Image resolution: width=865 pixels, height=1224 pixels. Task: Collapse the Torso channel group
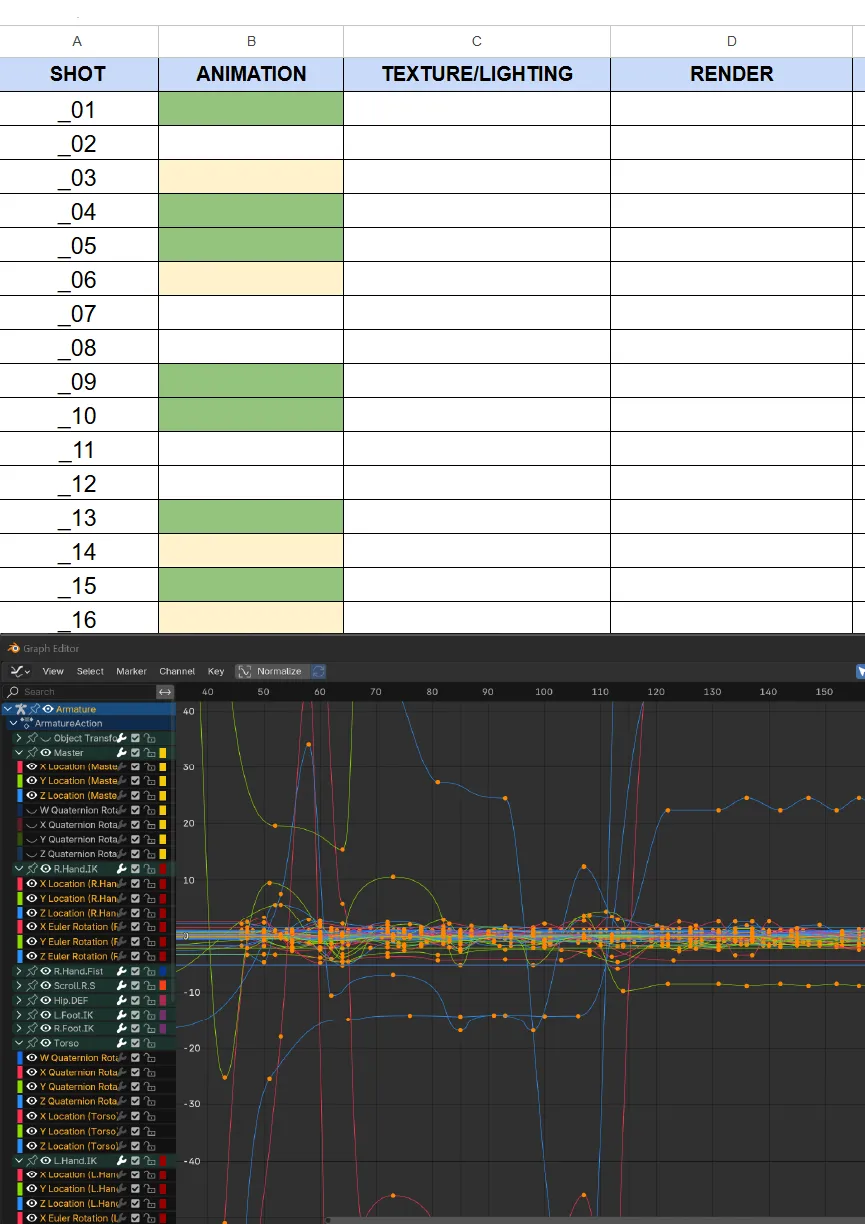(18, 1043)
